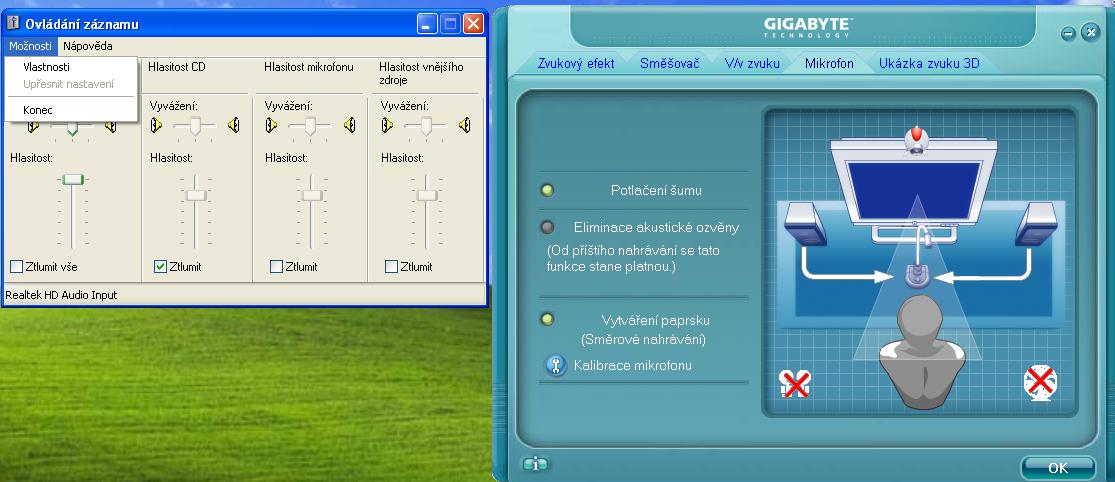Click the right balance speaker icon for CD
The image size is (1115, 482).
233,126
